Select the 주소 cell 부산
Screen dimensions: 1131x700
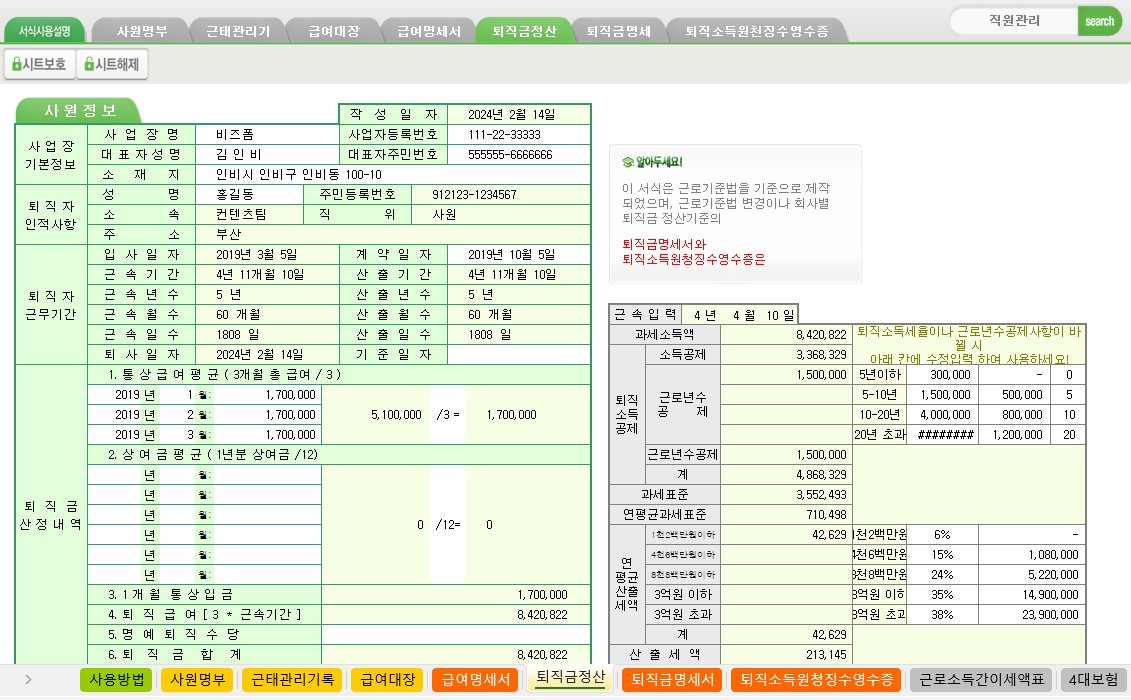pyautogui.click(x=393, y=235)
